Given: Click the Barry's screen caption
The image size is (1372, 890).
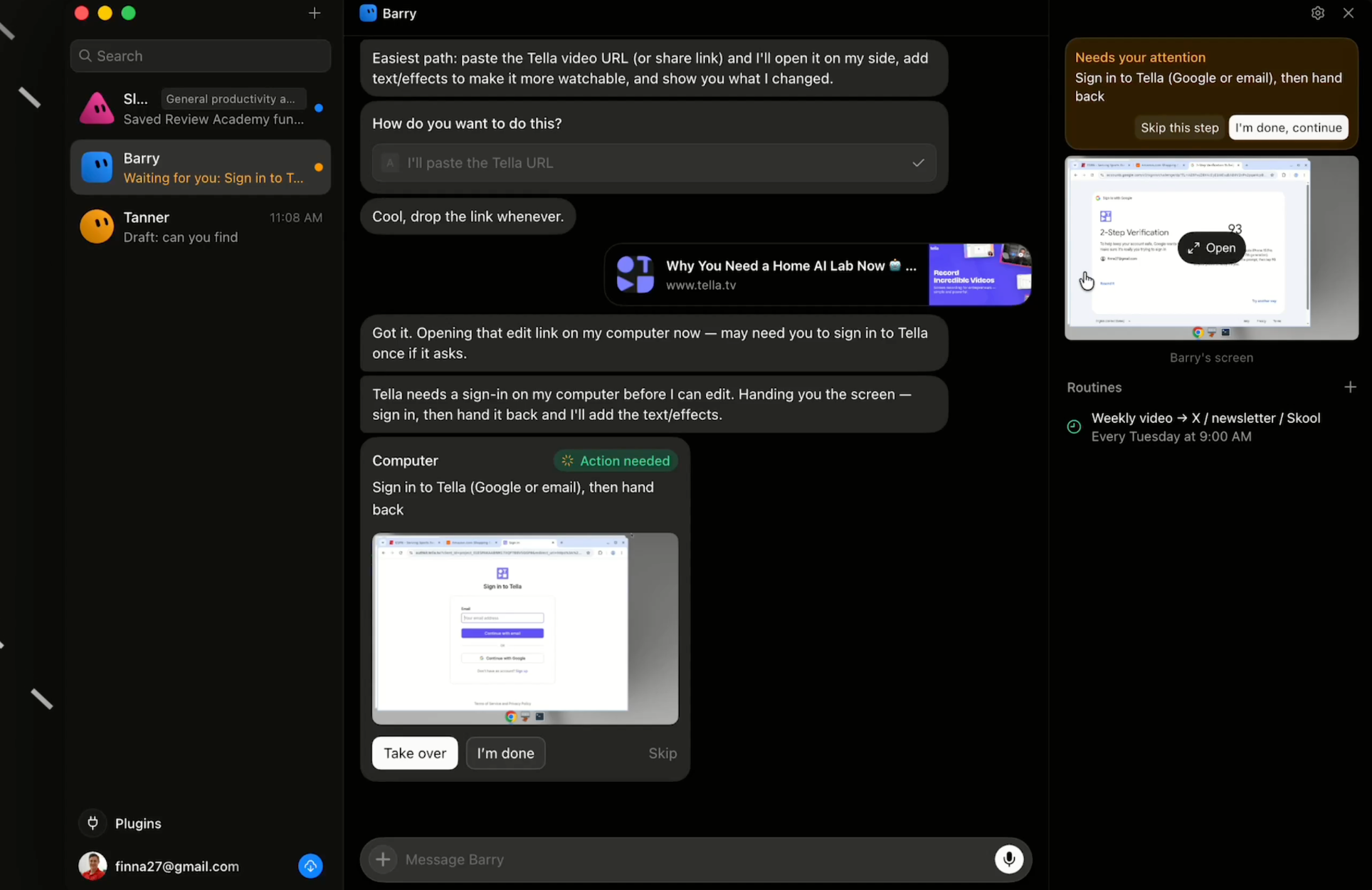Looking at the screenshot, I should pos(1211,357).
